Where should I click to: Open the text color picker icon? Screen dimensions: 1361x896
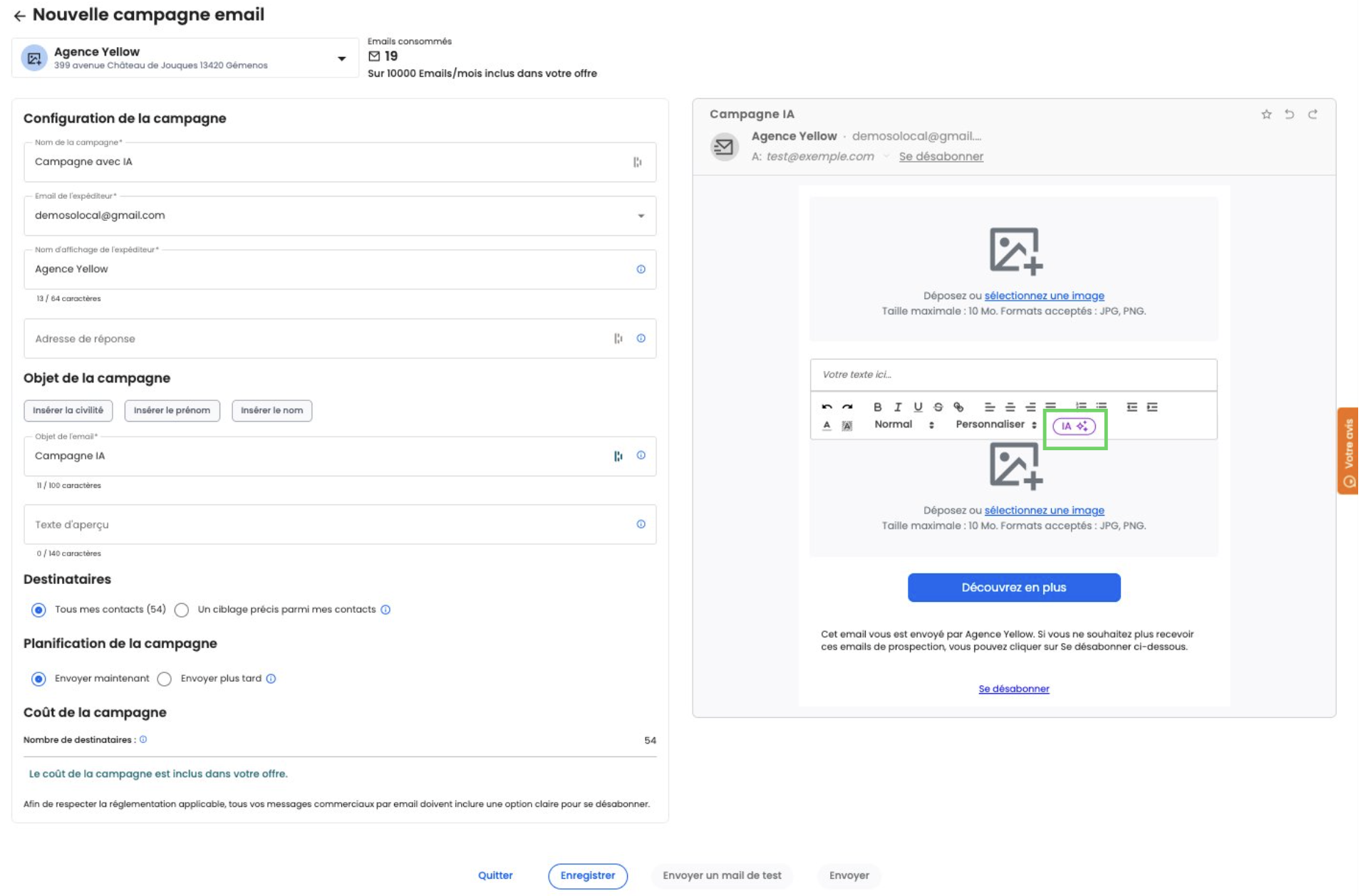827,426
